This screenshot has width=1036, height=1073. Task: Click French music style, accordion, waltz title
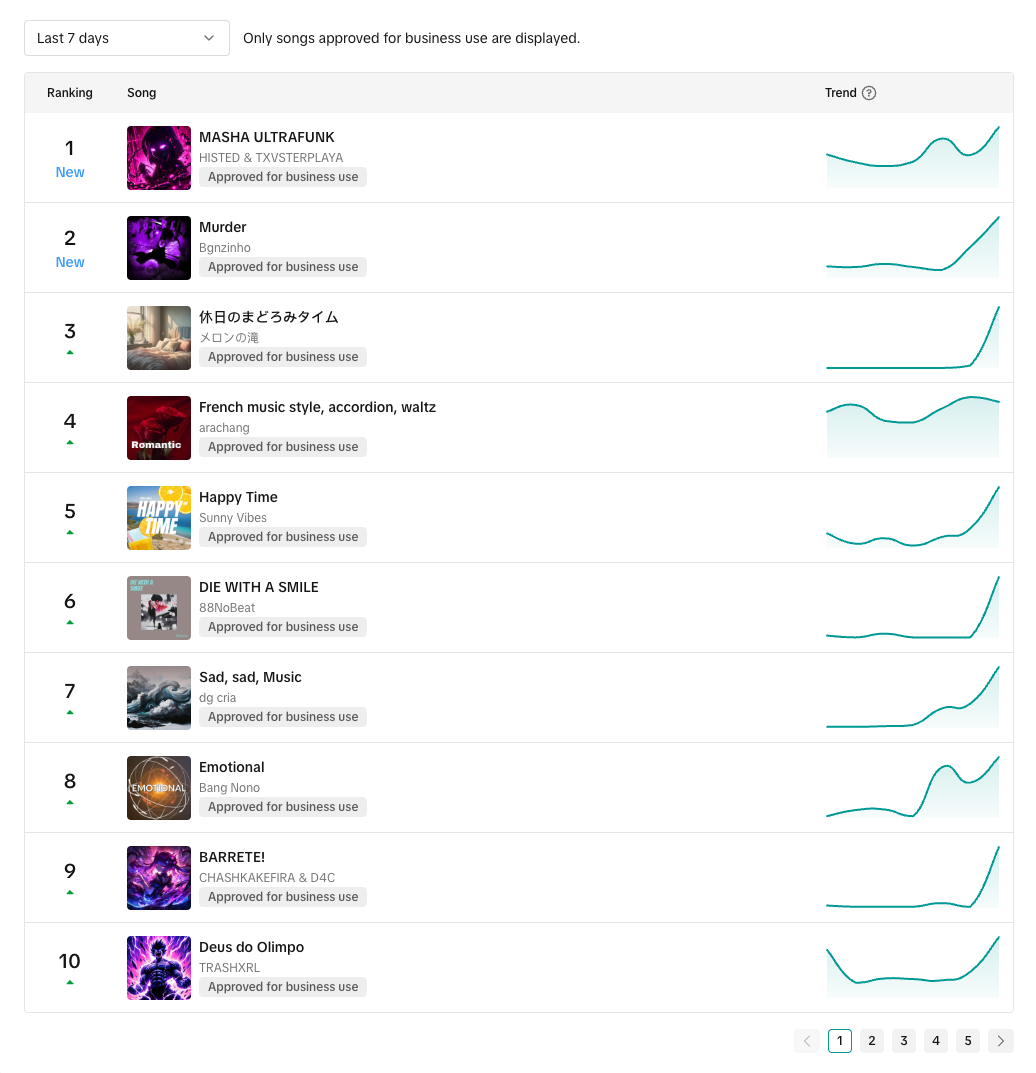[317, 407]
